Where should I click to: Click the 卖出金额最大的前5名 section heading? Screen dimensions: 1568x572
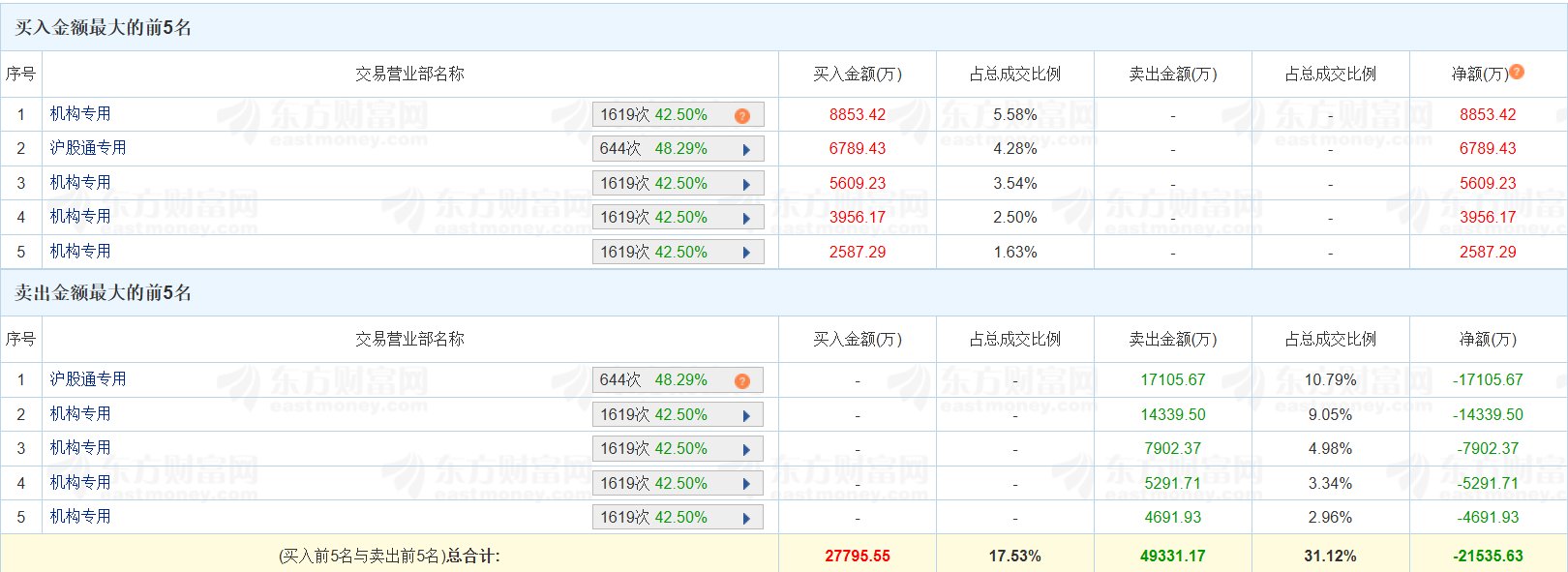point(103,292)
